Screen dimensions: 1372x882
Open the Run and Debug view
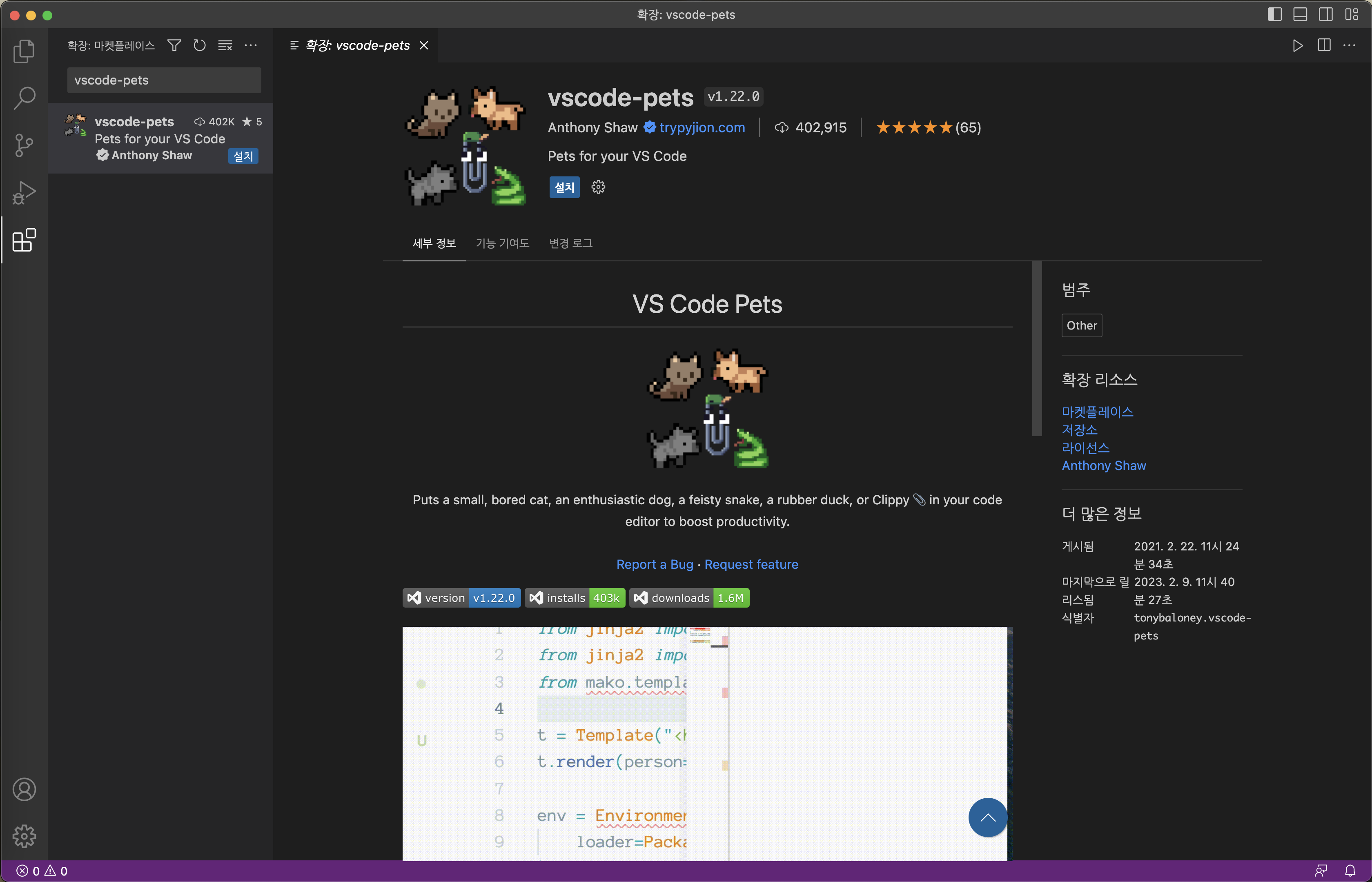click(x=24, y=192)
